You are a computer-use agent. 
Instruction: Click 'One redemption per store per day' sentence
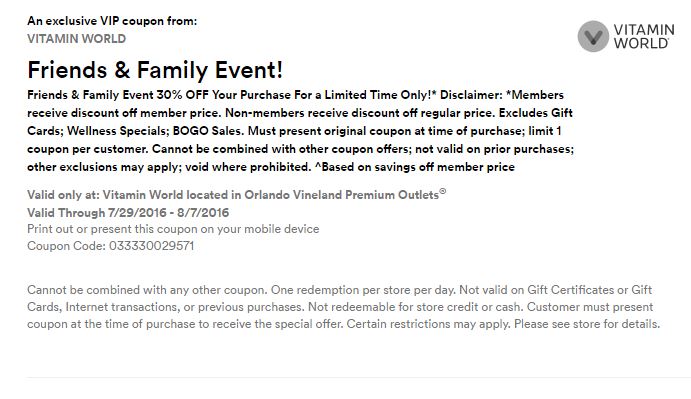(363, 290)
